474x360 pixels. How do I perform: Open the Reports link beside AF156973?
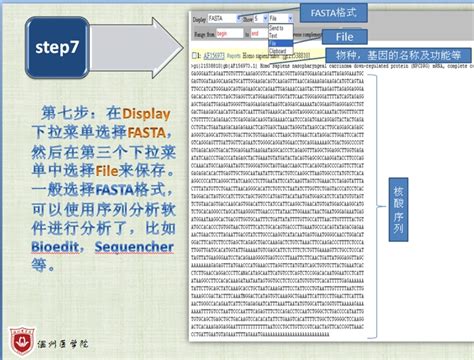234,56
